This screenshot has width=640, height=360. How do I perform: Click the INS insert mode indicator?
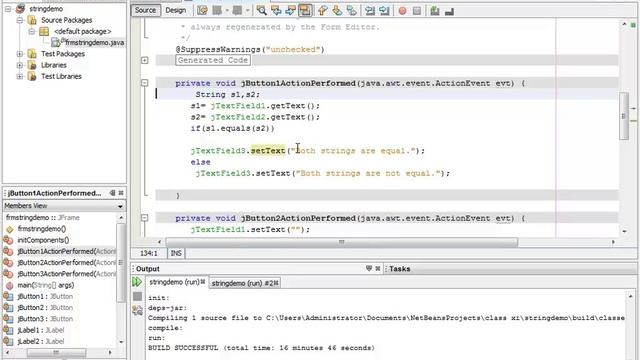point(176,253)
